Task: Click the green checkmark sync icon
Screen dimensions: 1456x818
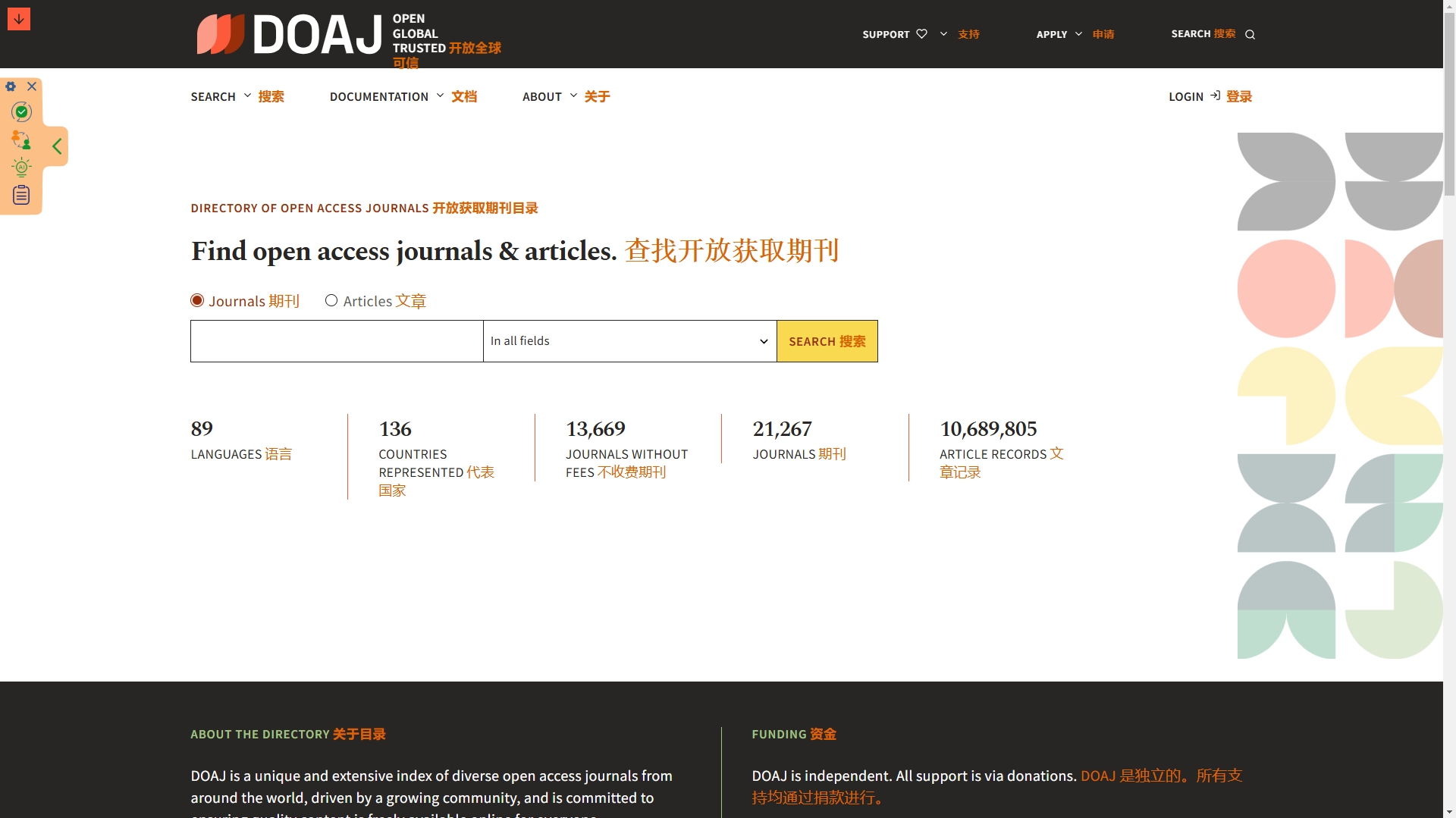Action: (21, 112)
